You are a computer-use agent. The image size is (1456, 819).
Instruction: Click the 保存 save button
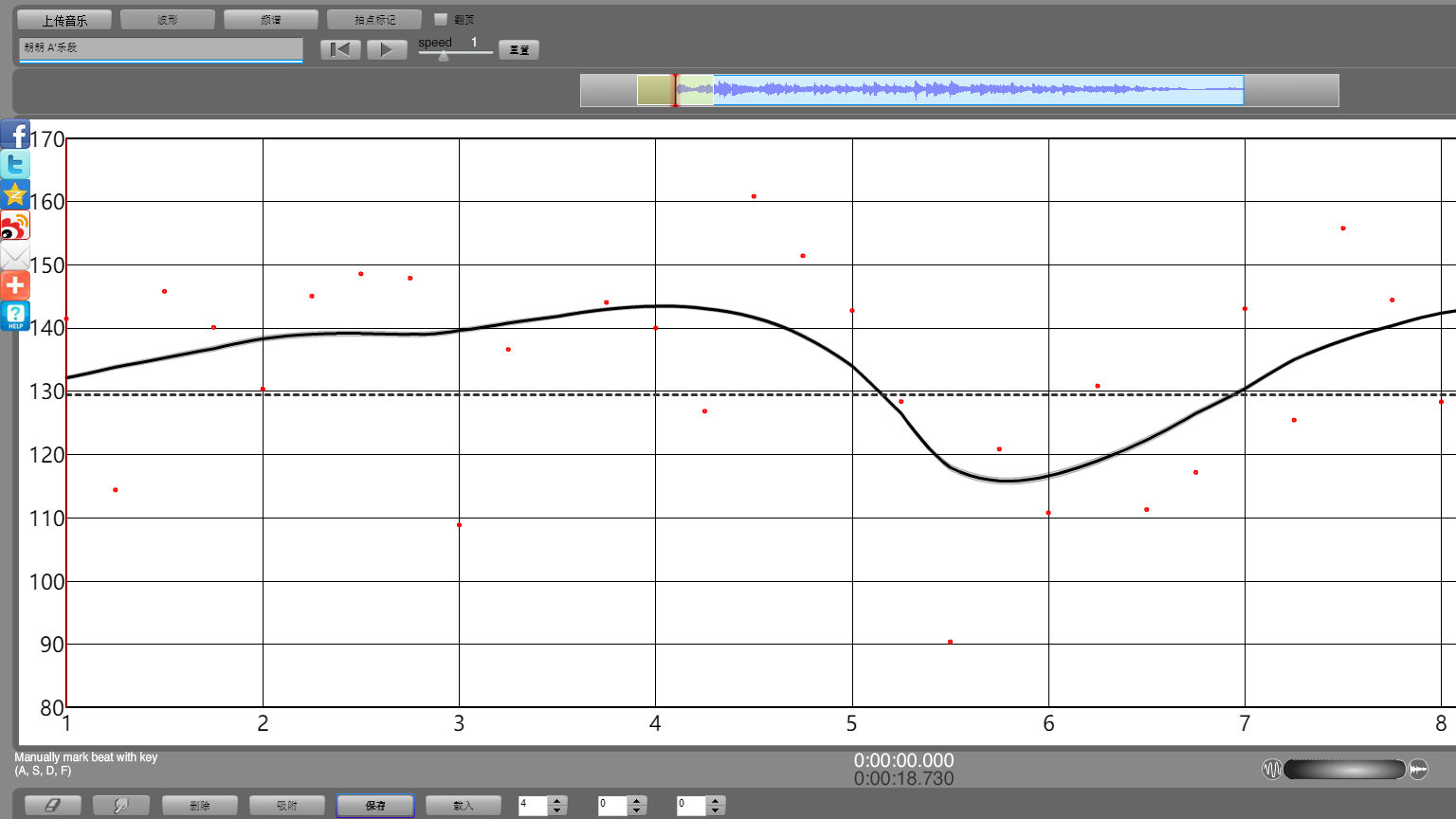[x=375, y=805]
